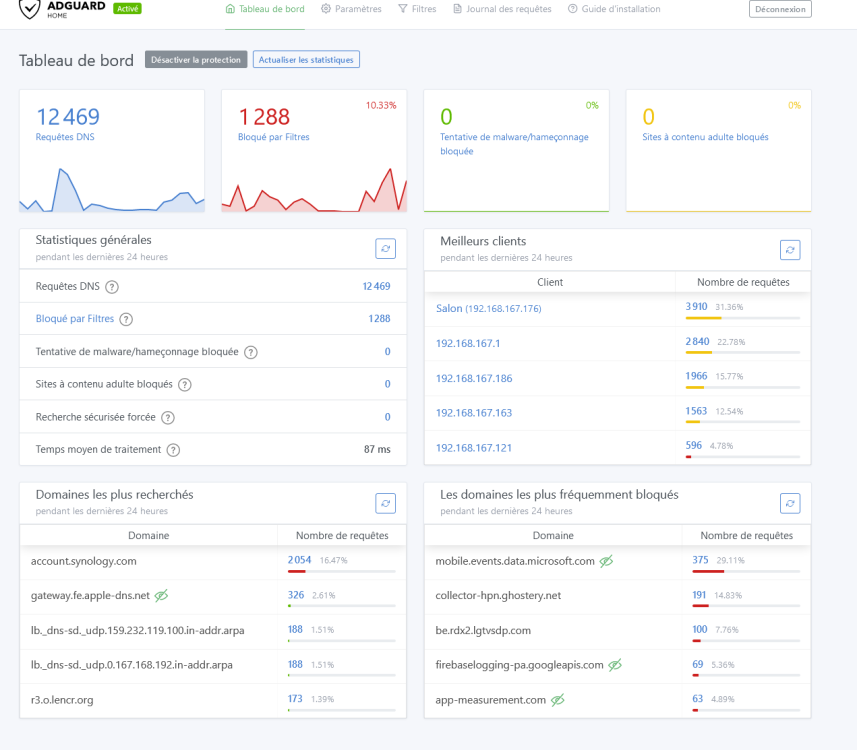Click the Requêtes DNS count 12 469 in statistics table
The image size is (857, 750).
pyautogui.click(x=377, y=286)
